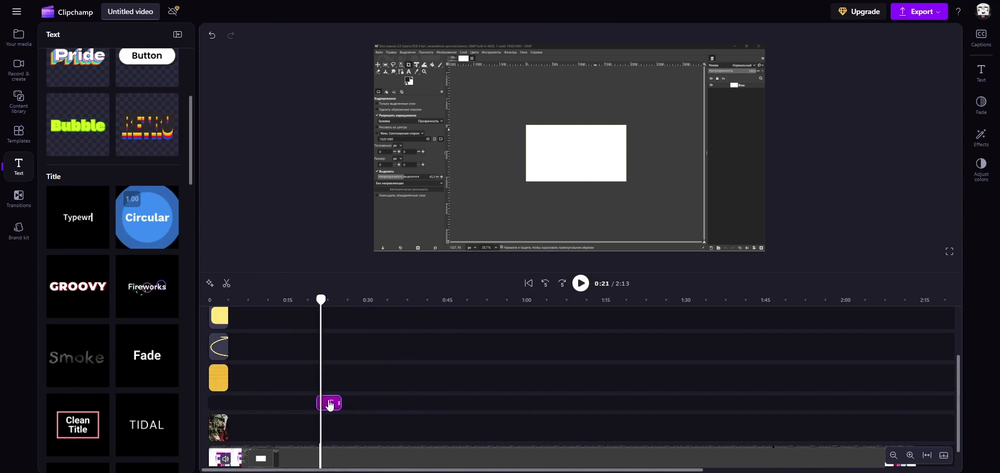Skip back to the start
1000x473 pixels.
pyautogui.click(x=529, y=283)
